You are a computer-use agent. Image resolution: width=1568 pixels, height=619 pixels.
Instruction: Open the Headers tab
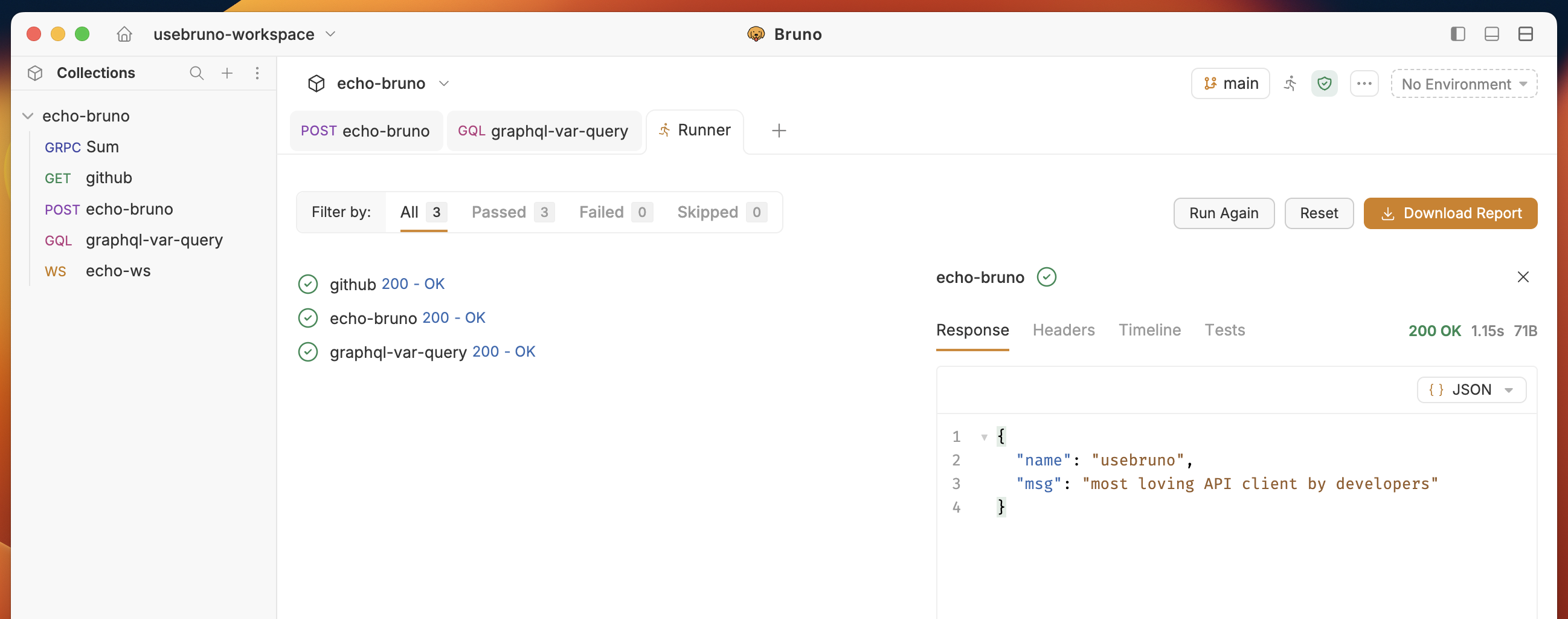(1064, 330)
